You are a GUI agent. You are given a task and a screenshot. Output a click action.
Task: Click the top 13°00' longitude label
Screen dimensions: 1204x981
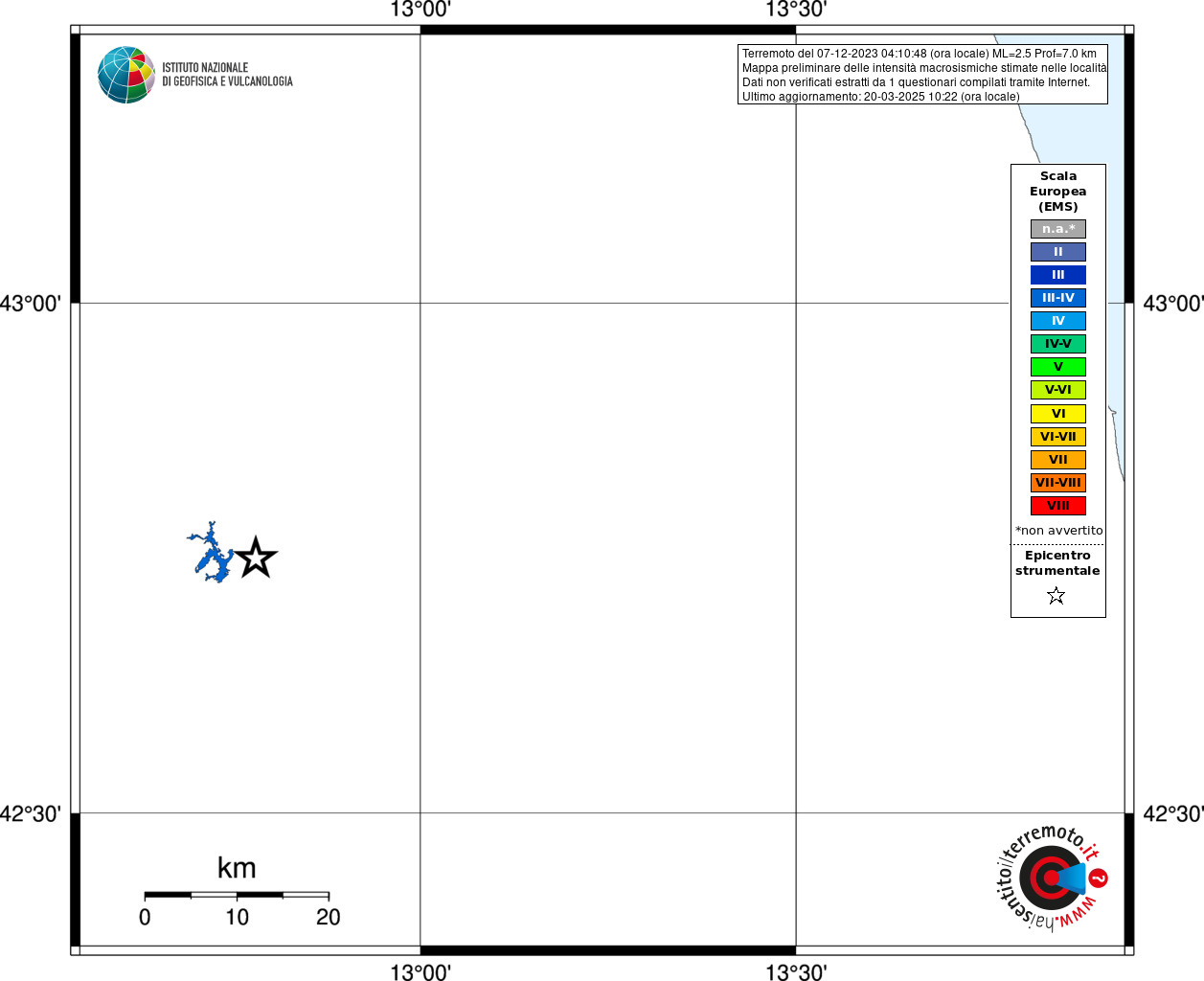tap(420, 10)
